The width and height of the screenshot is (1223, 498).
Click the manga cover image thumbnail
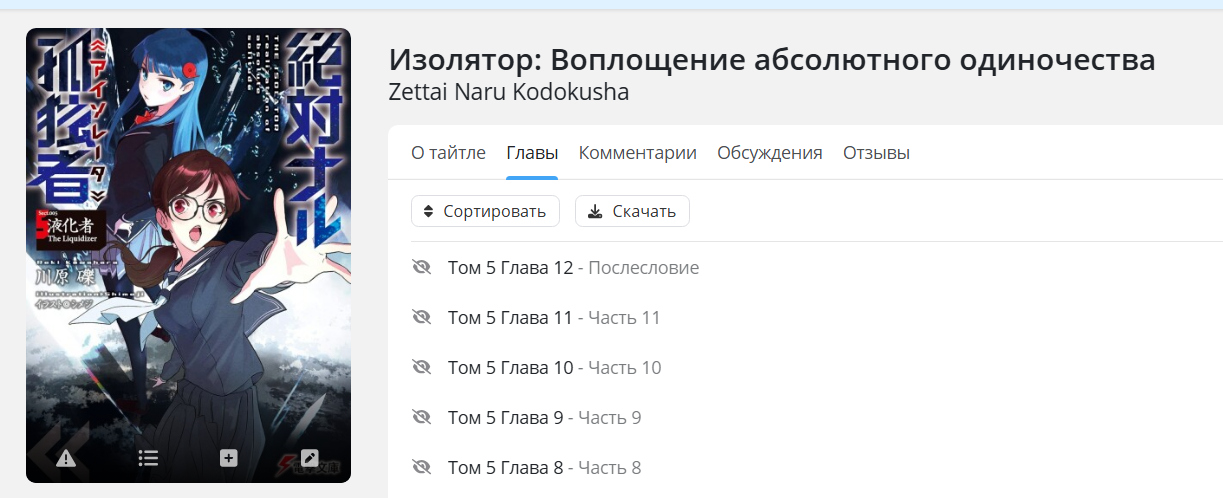(188, 255)
